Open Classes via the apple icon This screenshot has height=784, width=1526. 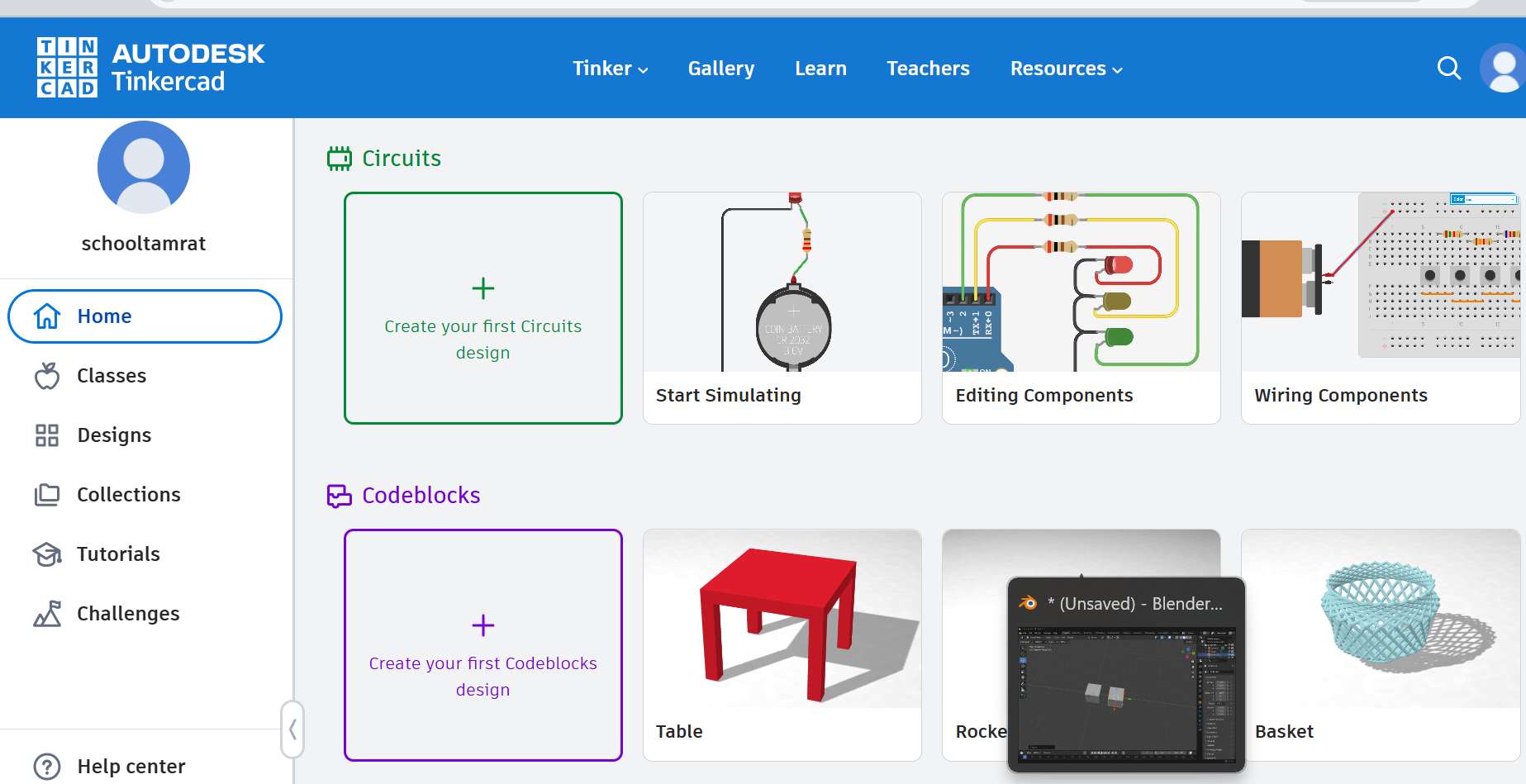[47, 376]
